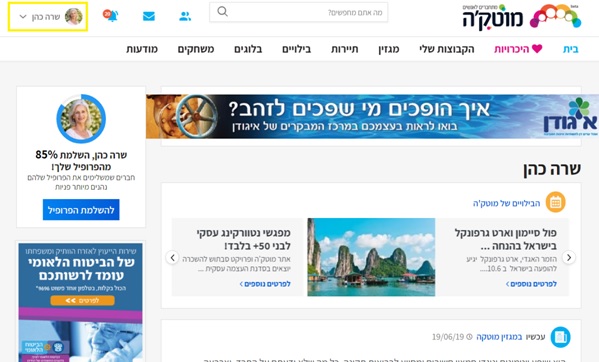This screenshot has width=599, height=362.
Task: Click the blue magazine icon
Action: [x=560, y=337]
